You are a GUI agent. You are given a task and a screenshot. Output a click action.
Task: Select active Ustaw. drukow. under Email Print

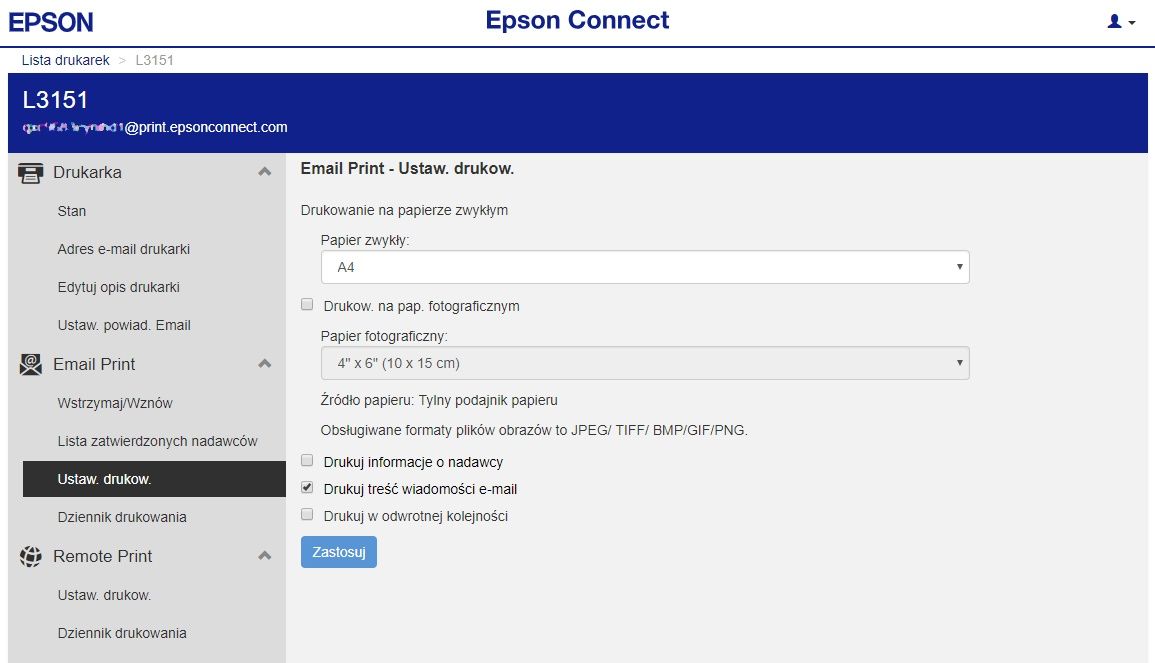[x=154, y=479]
